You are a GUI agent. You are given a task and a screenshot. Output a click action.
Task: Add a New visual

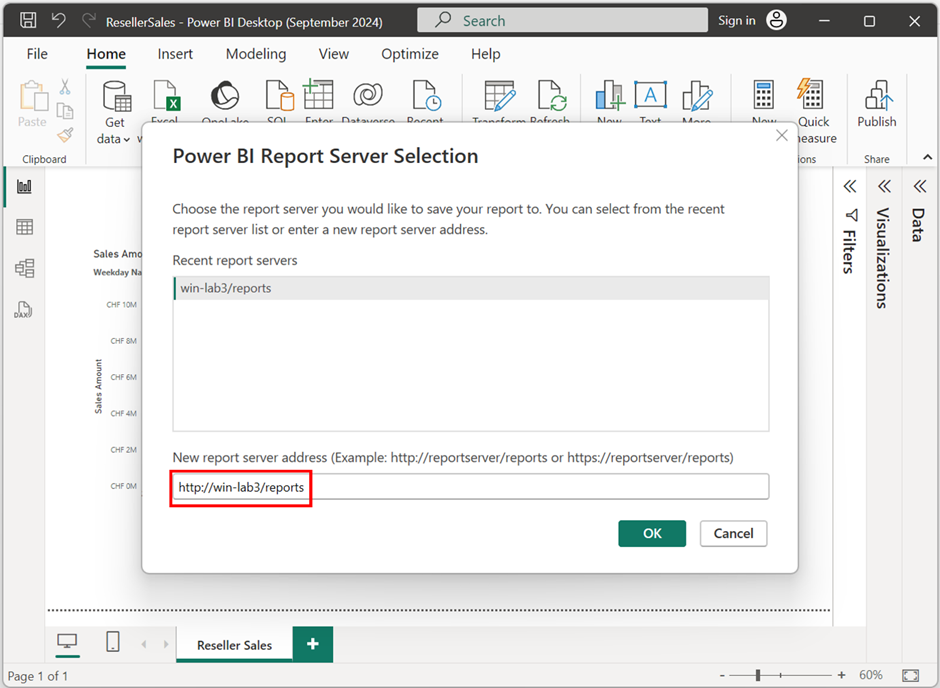pyautogui.click(x=610, y=96)
